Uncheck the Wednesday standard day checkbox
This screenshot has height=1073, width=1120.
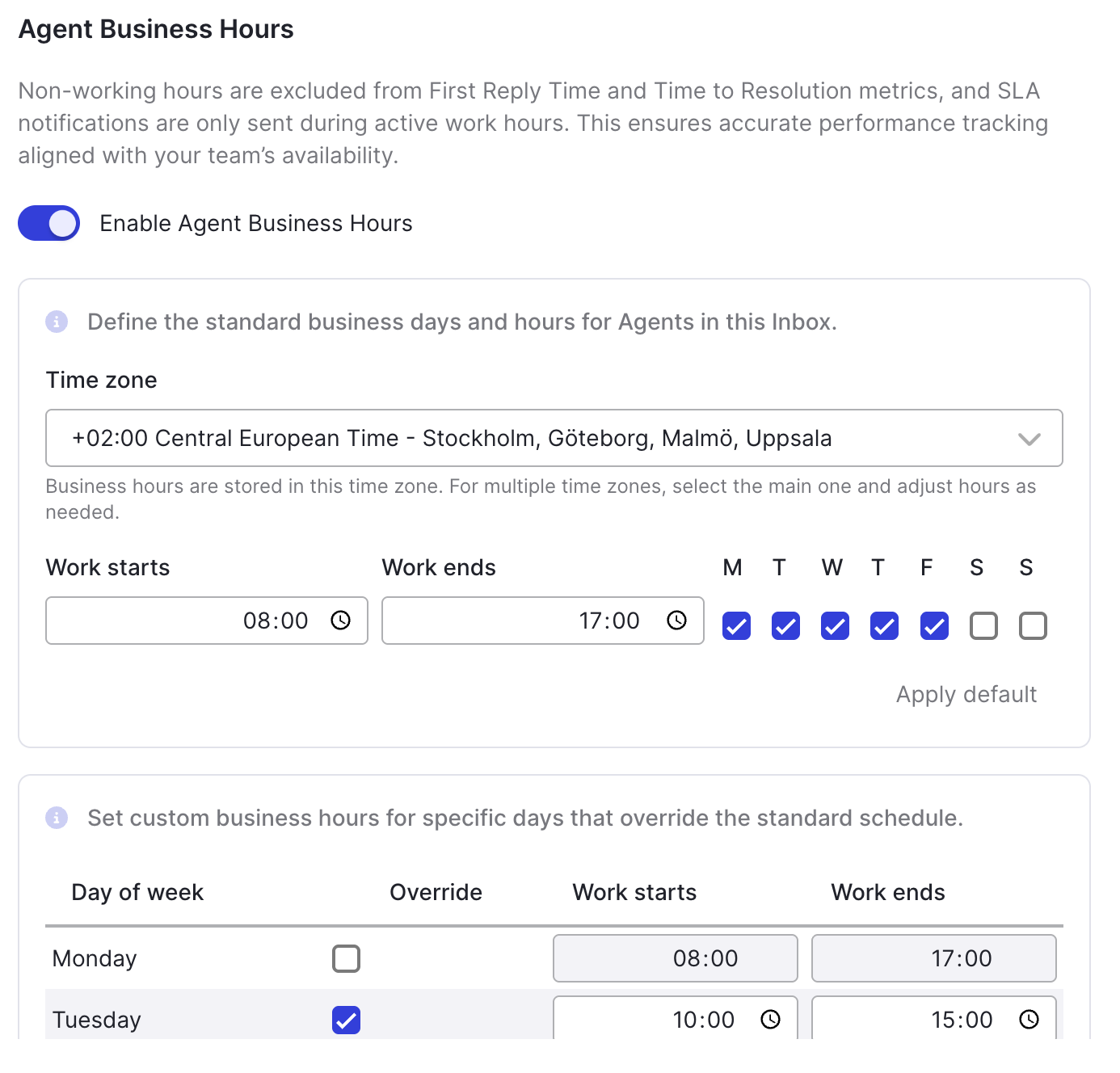(x=835, y=626)
